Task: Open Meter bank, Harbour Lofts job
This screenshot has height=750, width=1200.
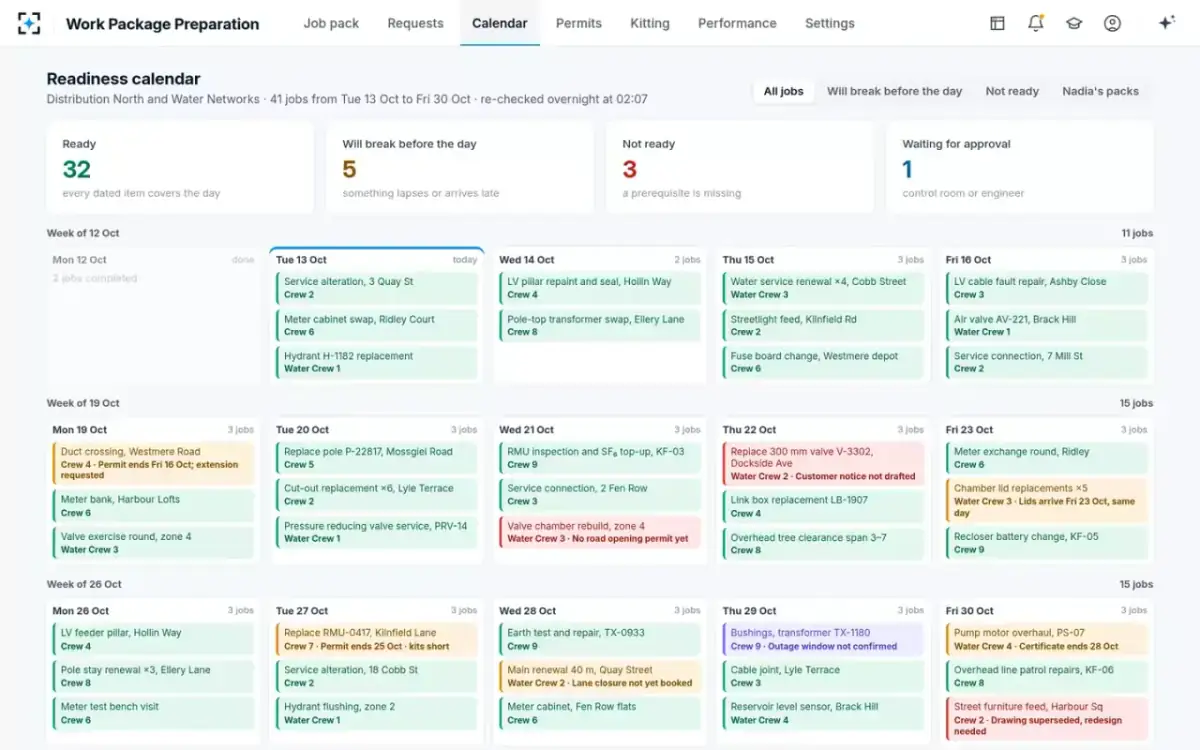Action: pyautogui.click(x=153, y=506)
